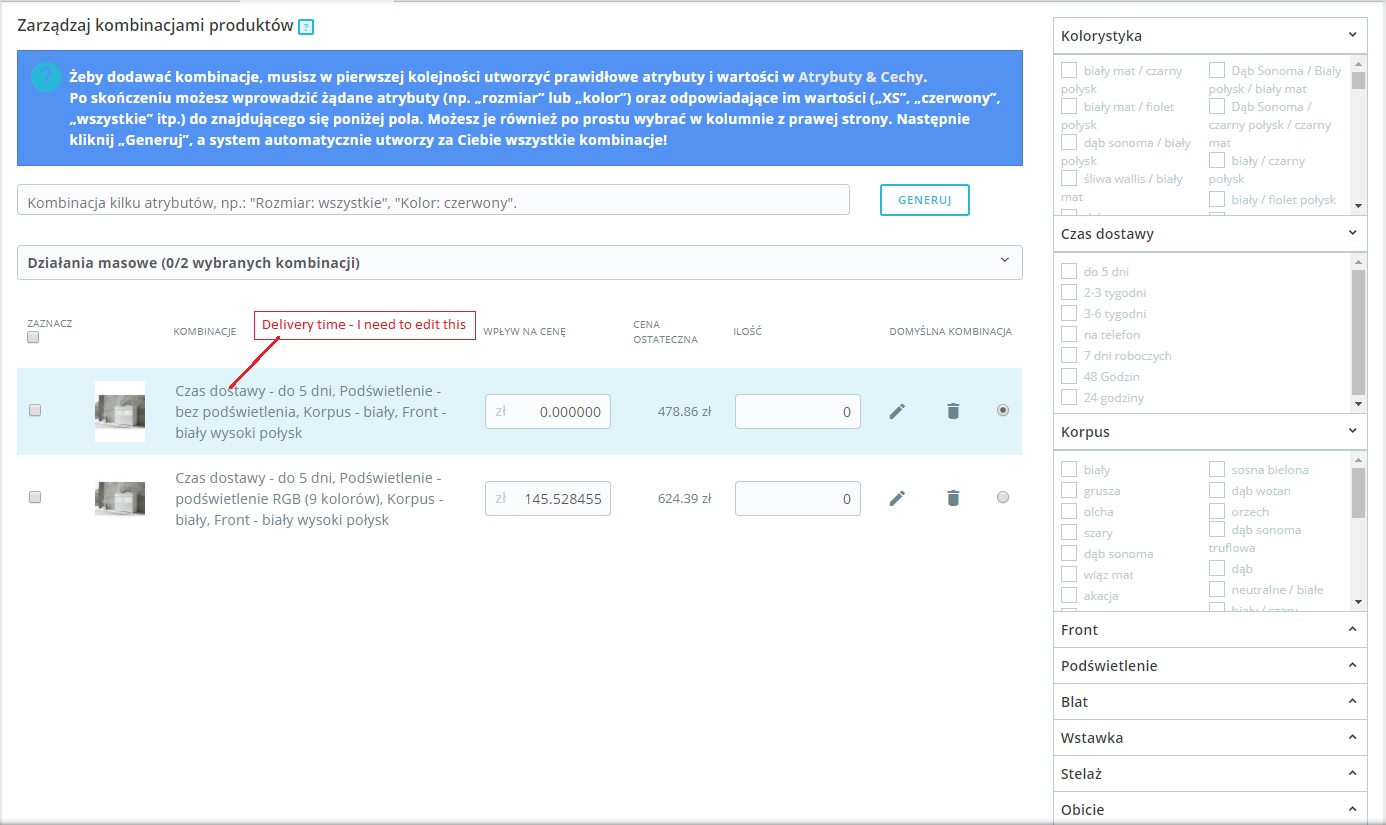Check 'na telefon' delivery time option
This screenshot has height=825, width=1386.
click(1069, 334)
